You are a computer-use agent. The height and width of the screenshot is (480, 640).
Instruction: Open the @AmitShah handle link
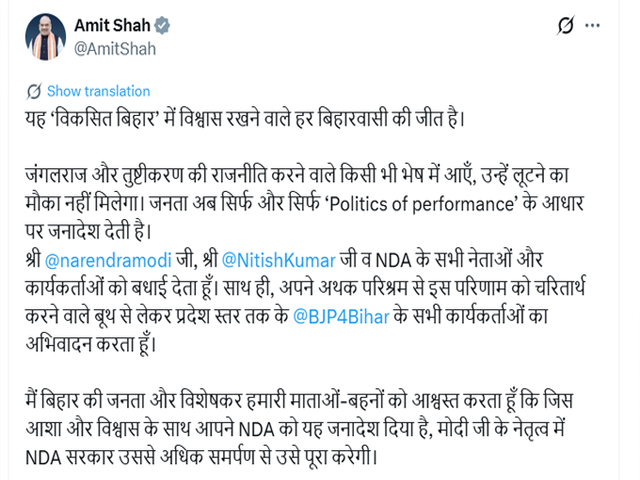(113, 48)
